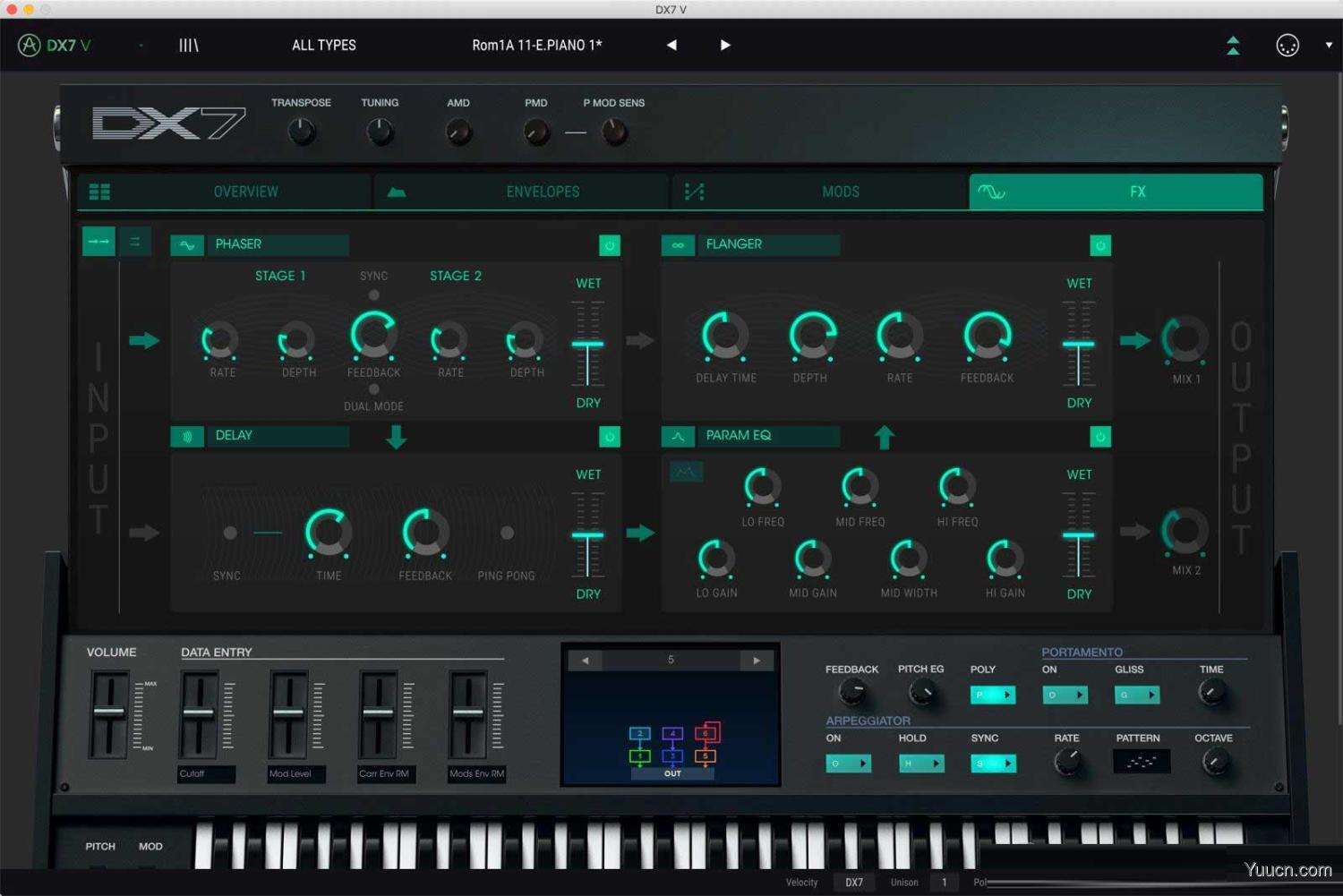Open the FLANGER effect type selector
The image size is (1343, 896).
point(768,244)
